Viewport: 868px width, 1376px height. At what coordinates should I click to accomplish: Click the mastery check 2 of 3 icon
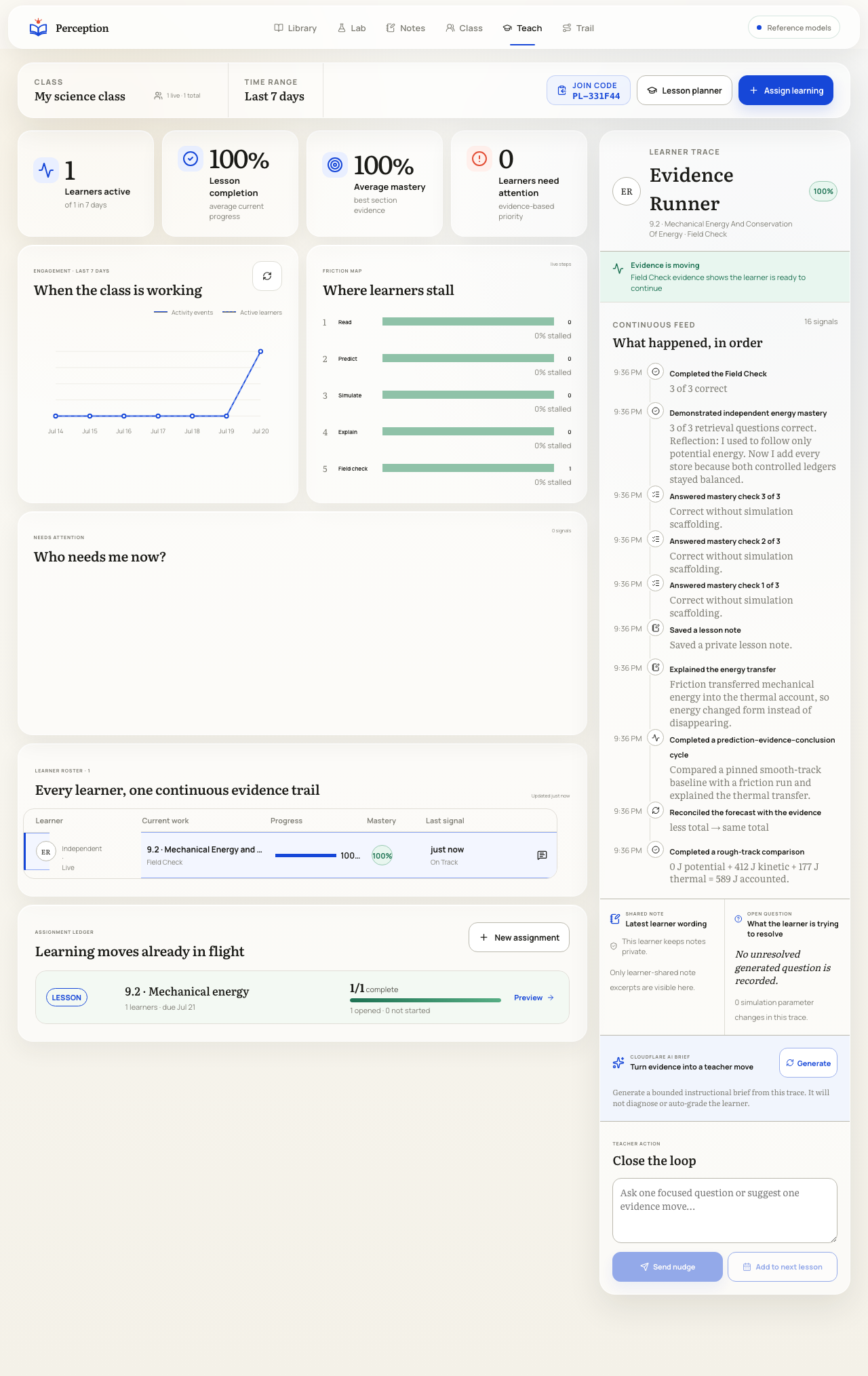tap(655, 539)
